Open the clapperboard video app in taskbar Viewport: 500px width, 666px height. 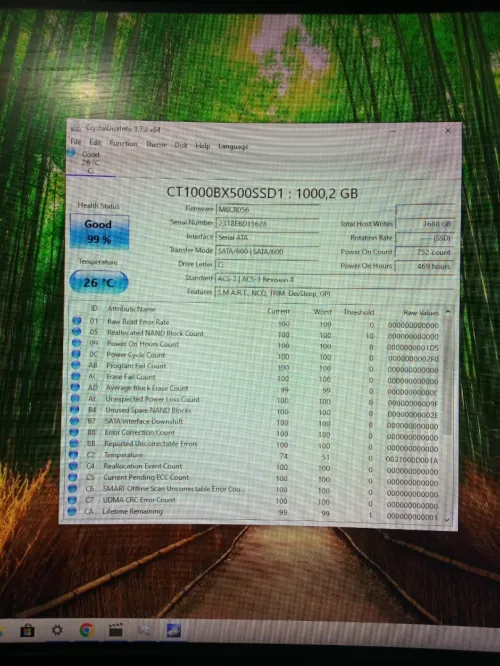[x=116, y=631]
